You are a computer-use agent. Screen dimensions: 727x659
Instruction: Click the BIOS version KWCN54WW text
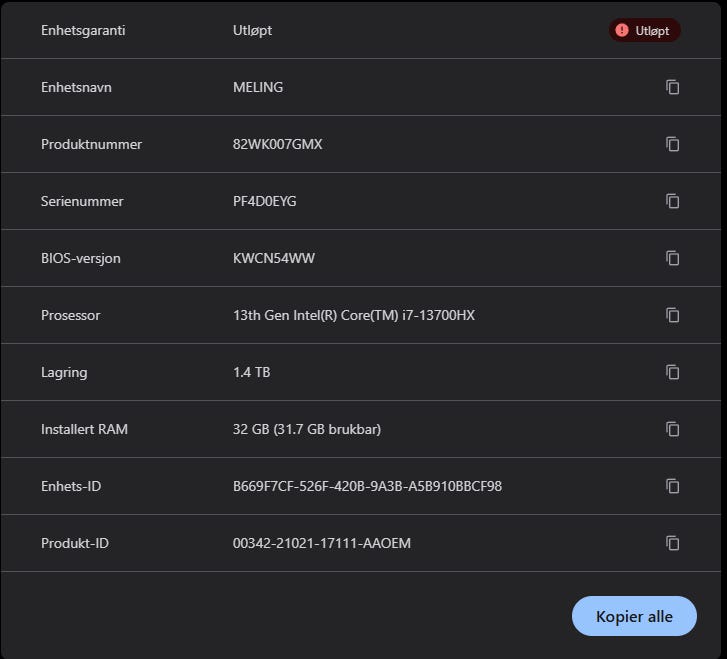click(x=273, y=258)
